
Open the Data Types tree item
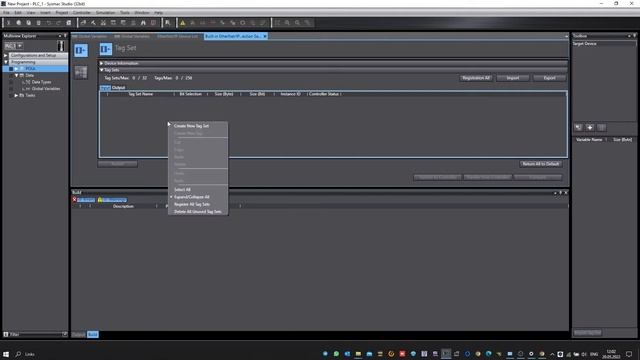pos(41,82)
